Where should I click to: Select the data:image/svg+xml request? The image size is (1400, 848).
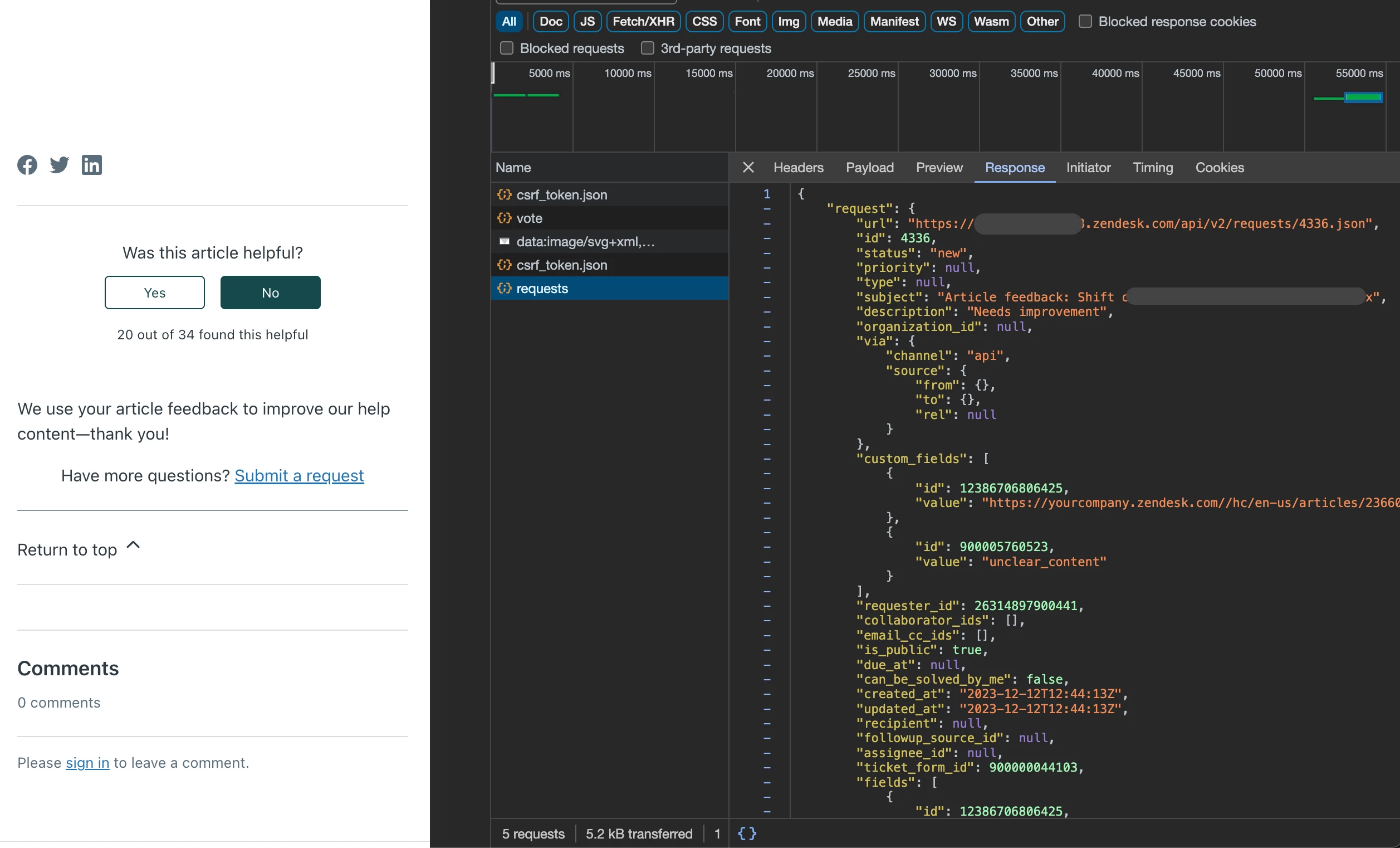pos(585,242)
